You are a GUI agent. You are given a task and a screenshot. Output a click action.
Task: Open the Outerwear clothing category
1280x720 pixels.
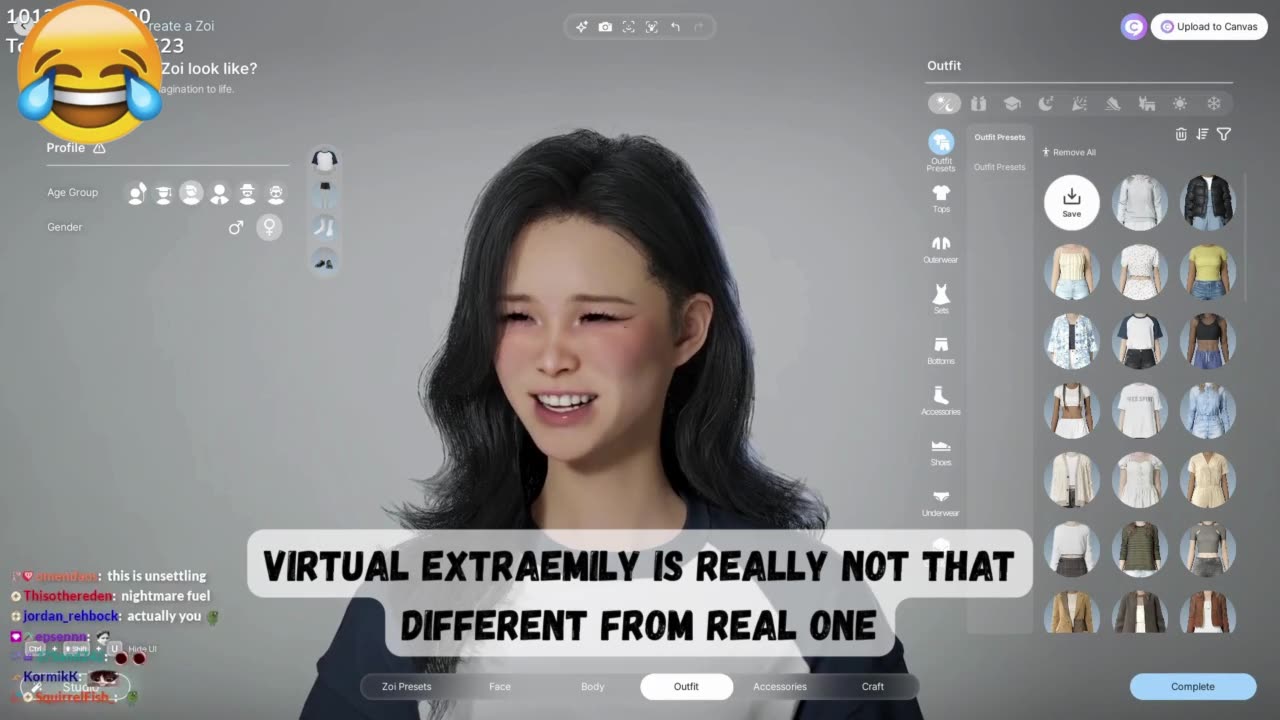(x=941, y=250)
